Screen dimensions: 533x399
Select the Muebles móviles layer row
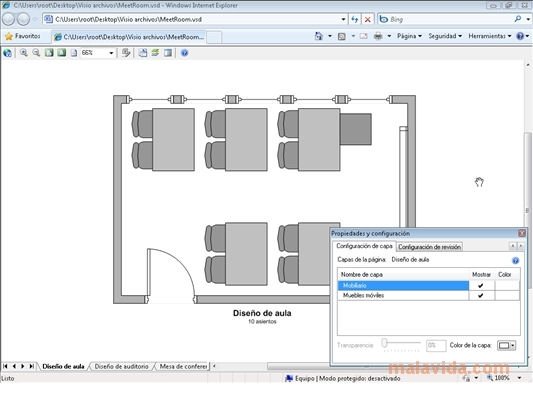(403, 295)
